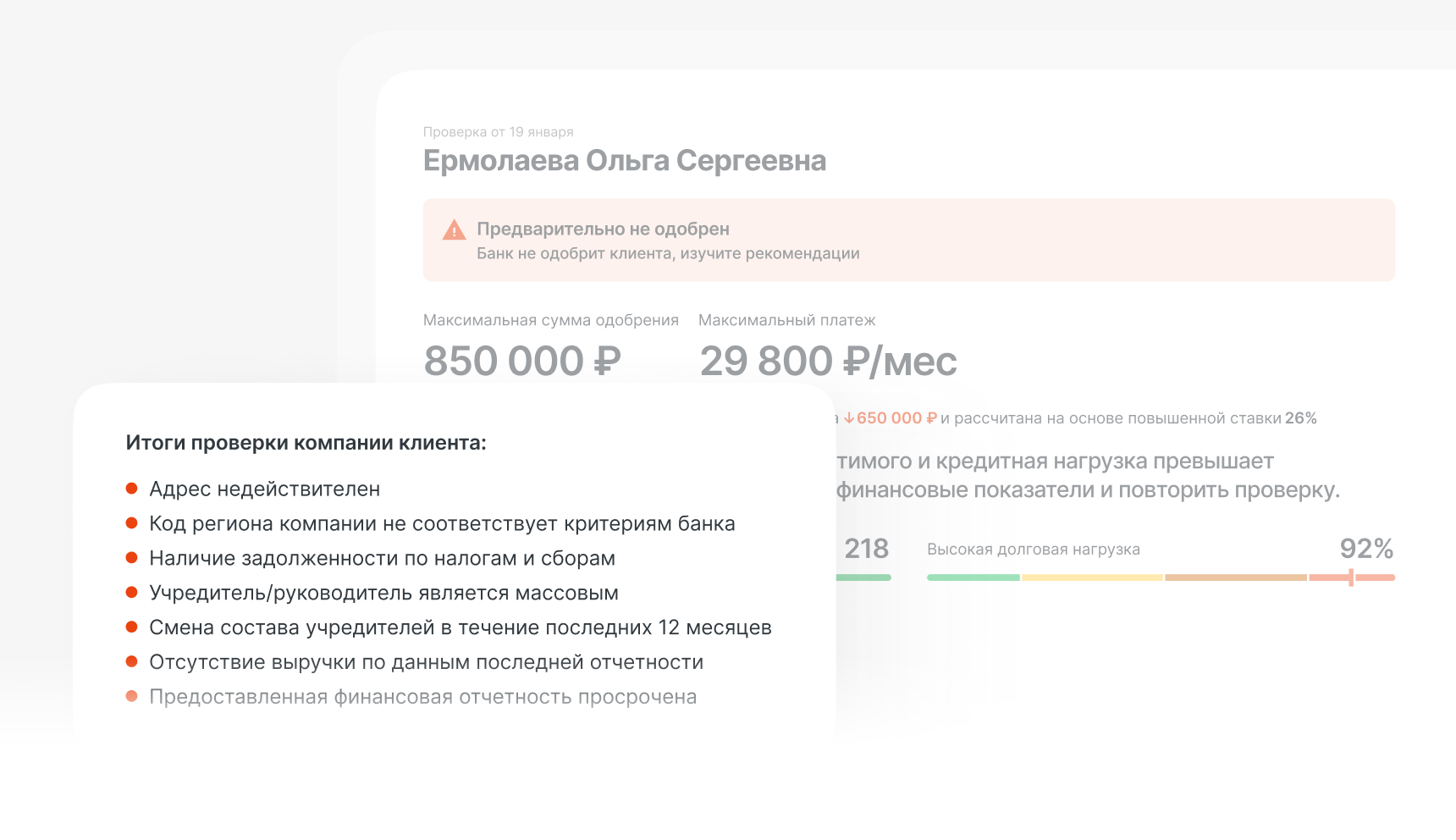
Task: Click the percentage 92%
Action: (1366, 549)
